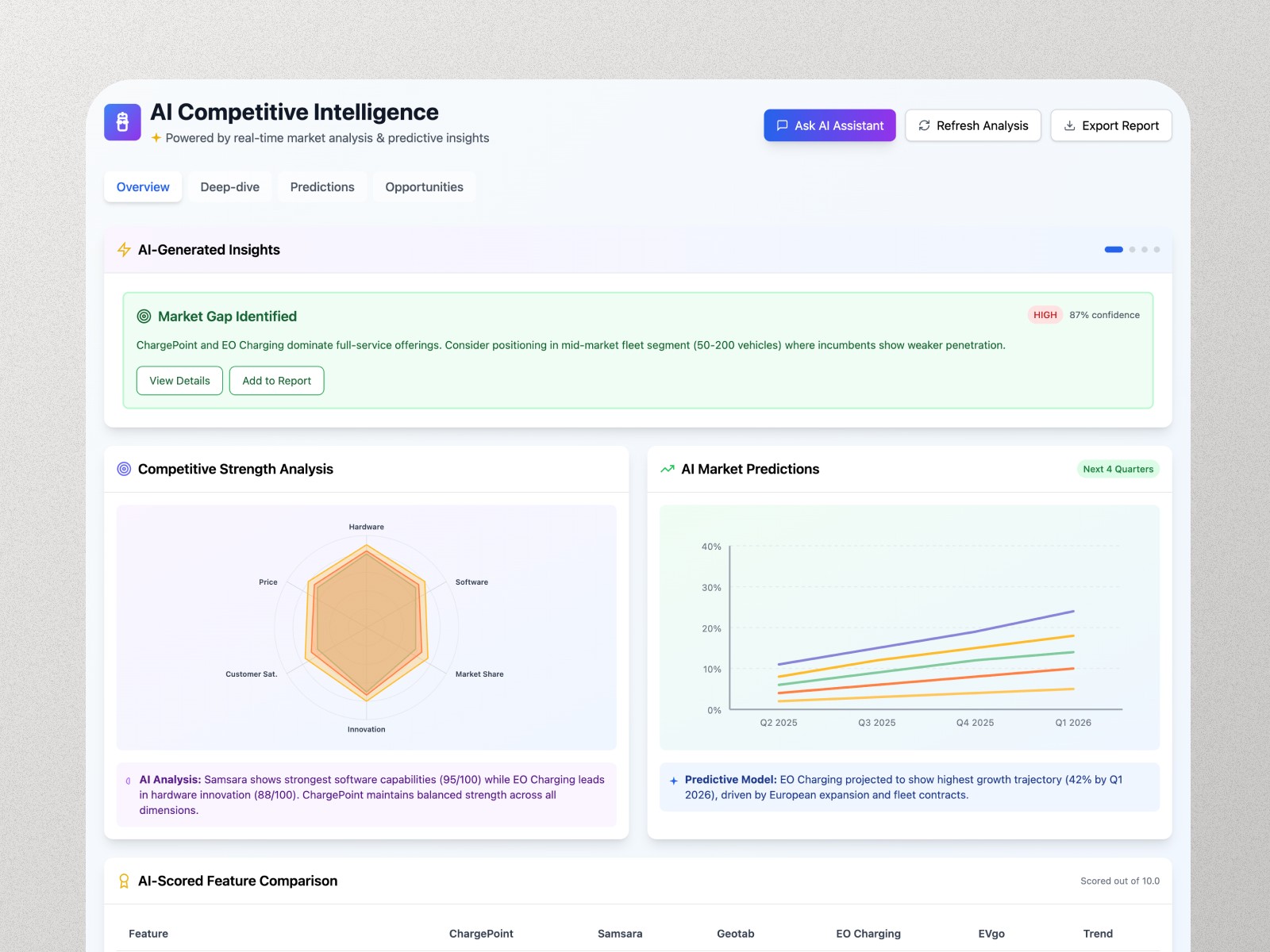
Task: Select the Overview tab
Action: click(x=143, y=187)
